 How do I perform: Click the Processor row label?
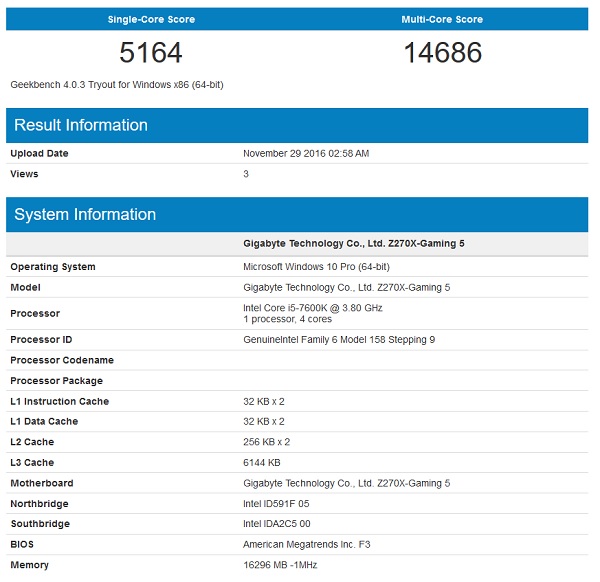[35, 313]
